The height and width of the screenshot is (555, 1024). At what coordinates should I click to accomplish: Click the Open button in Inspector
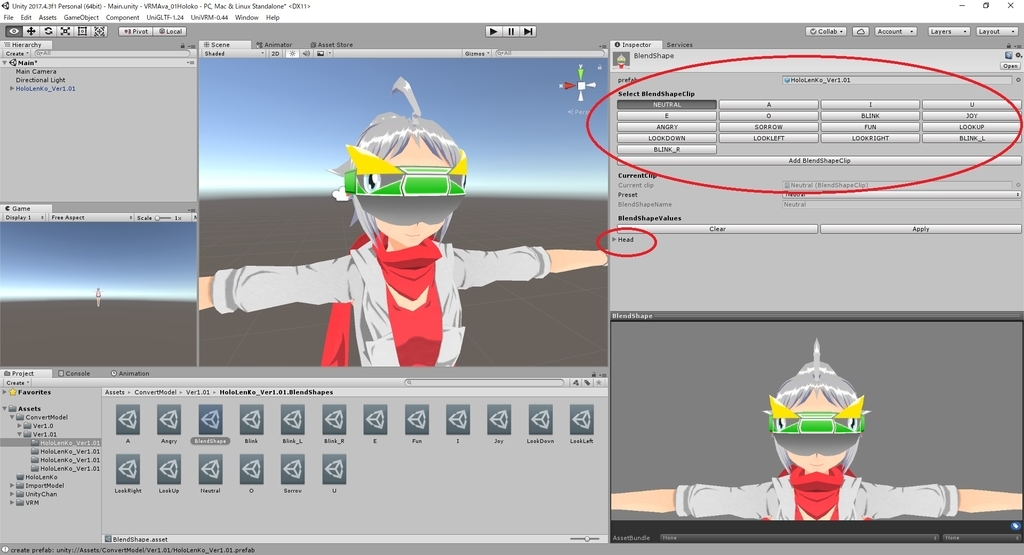(x=1010, y=66)
